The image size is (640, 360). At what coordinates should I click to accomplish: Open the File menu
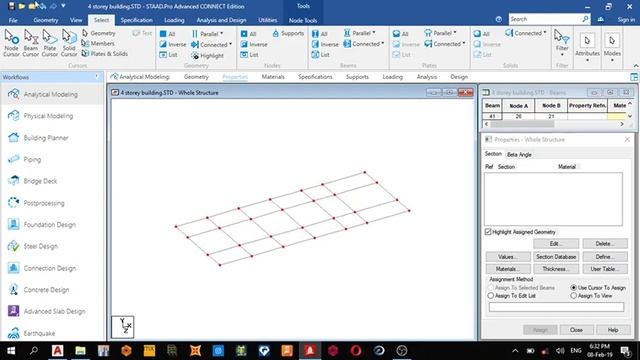[x=13, y=20]
